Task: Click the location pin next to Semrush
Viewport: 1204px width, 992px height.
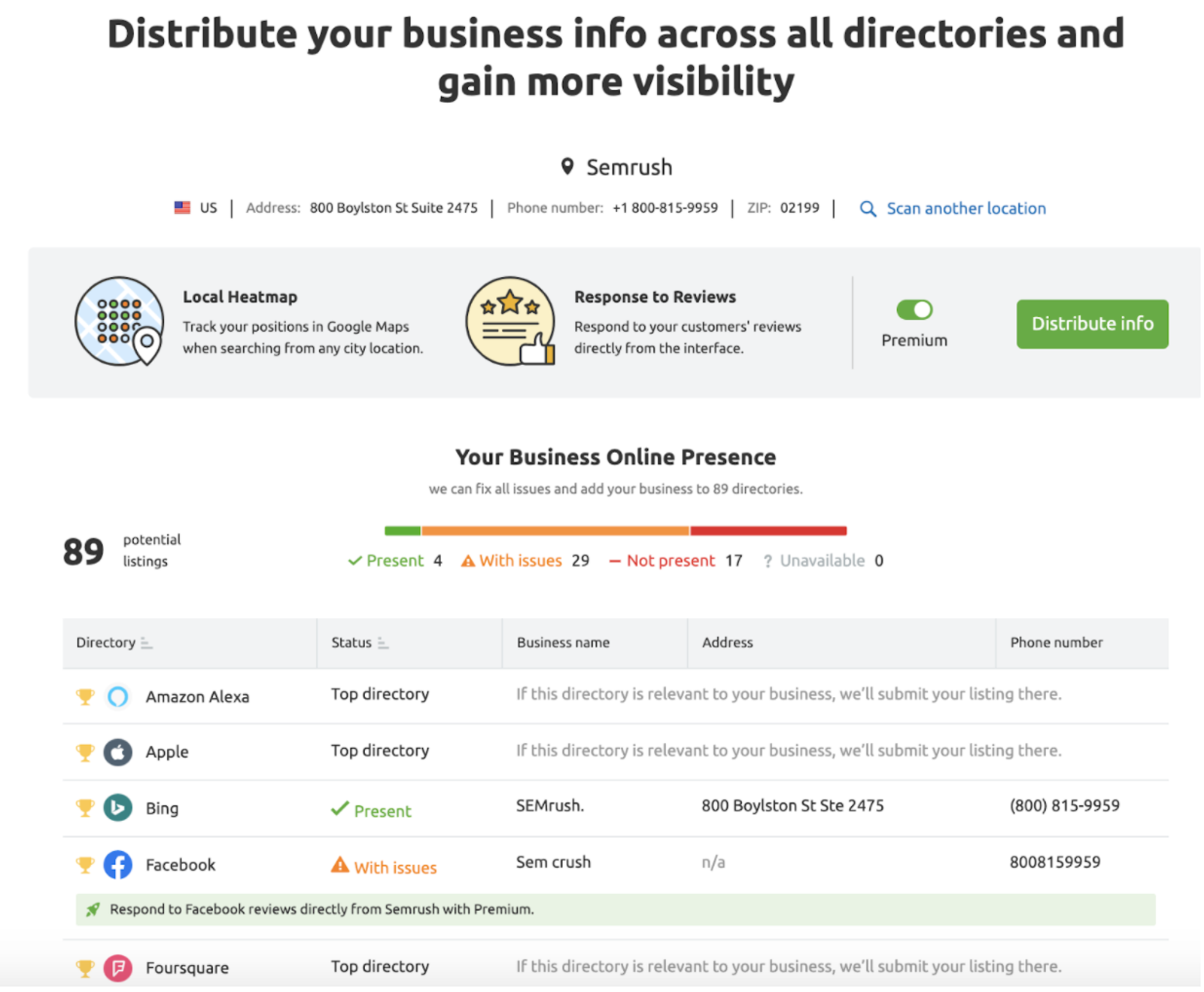Action: [x=567, y=166]
